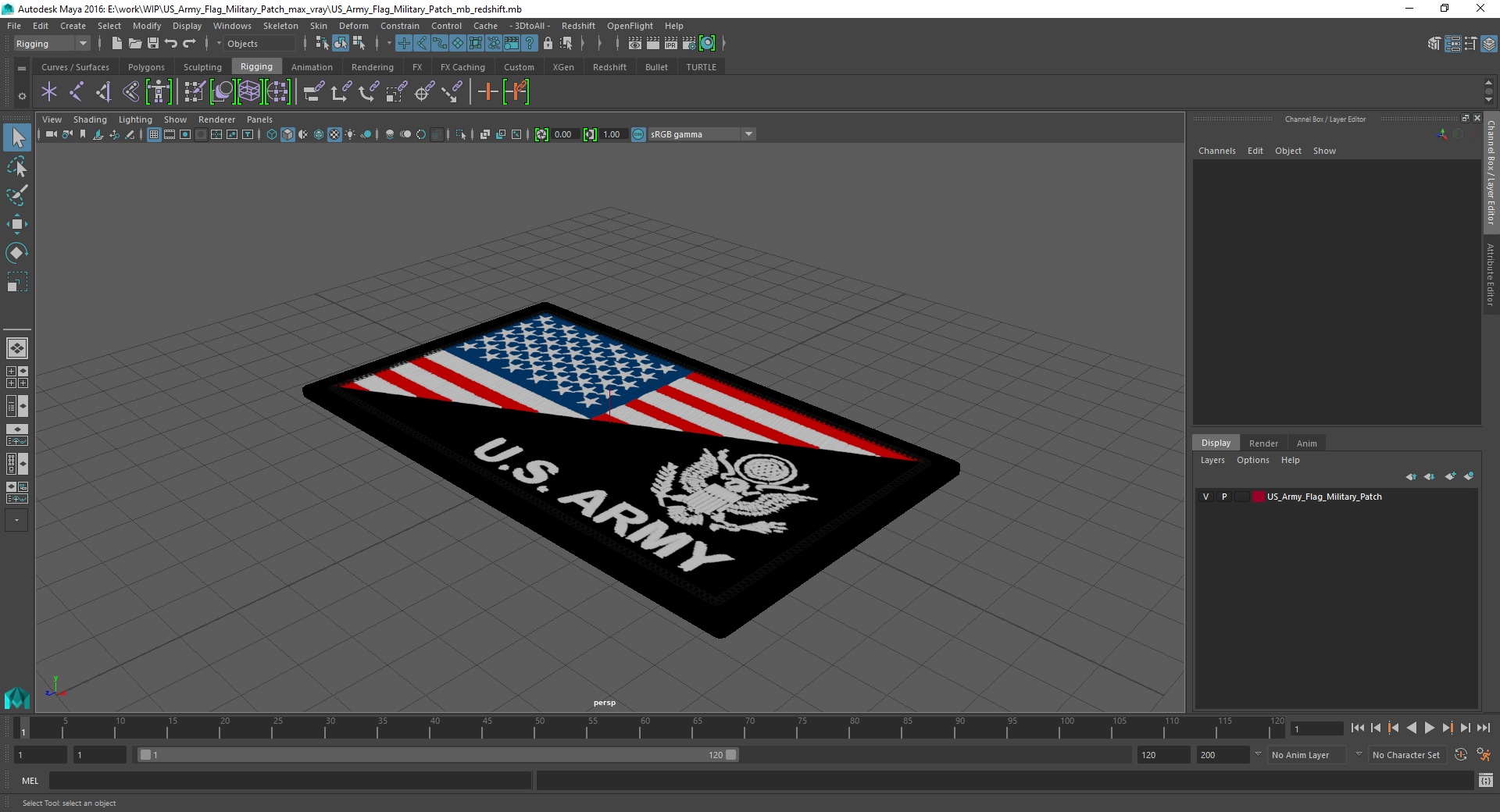This screenshot has height=812, width=1500.
Task: Click the red layer color swatch
Action: point(1258,497)
